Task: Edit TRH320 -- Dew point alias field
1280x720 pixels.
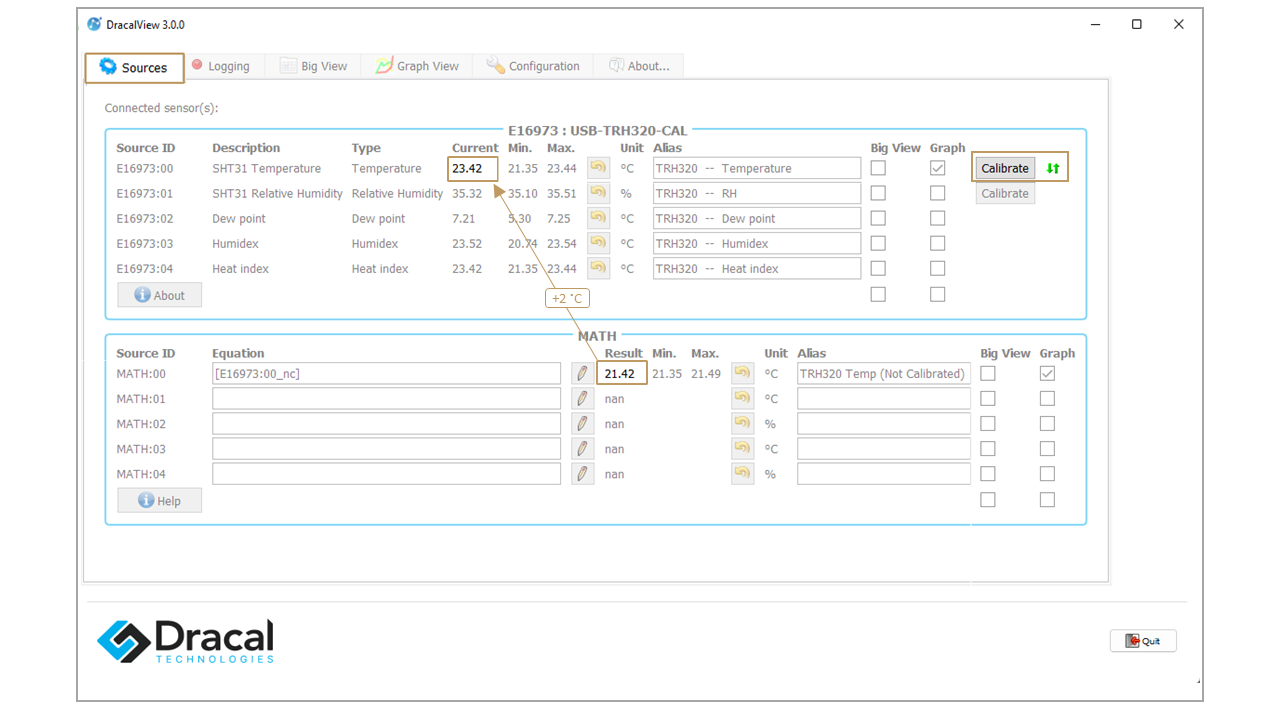Action: [757, 218]
